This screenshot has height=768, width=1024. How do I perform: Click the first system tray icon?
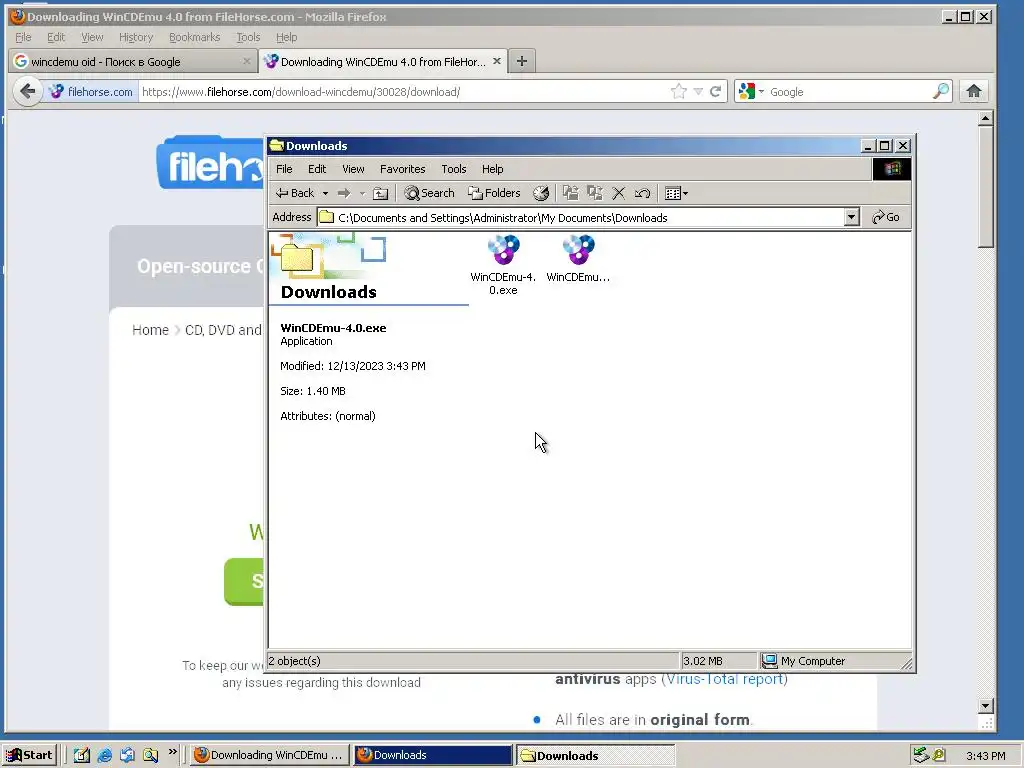coord(921,755)
